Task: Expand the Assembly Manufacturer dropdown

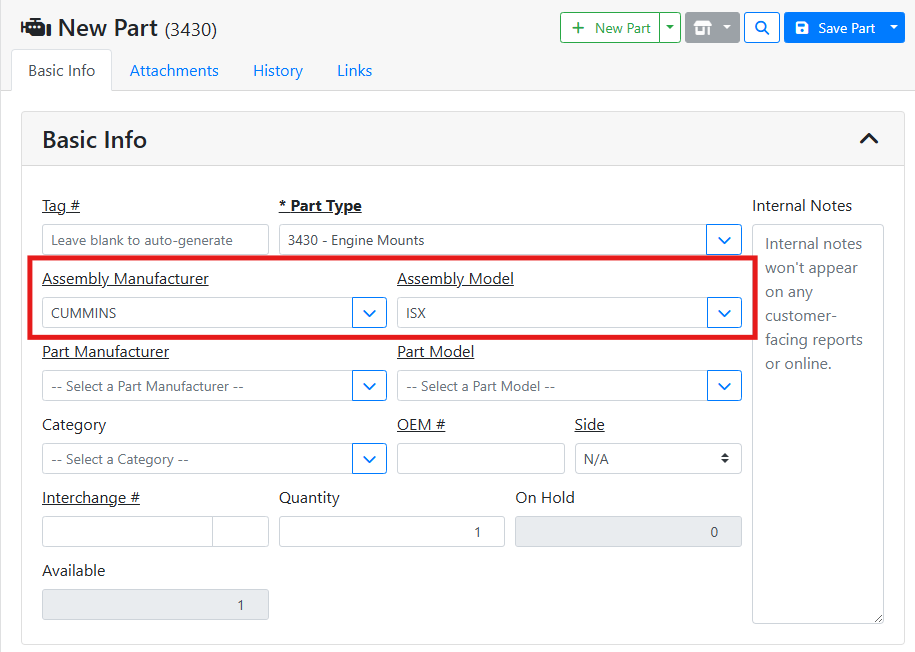Action: pos(369,313)
